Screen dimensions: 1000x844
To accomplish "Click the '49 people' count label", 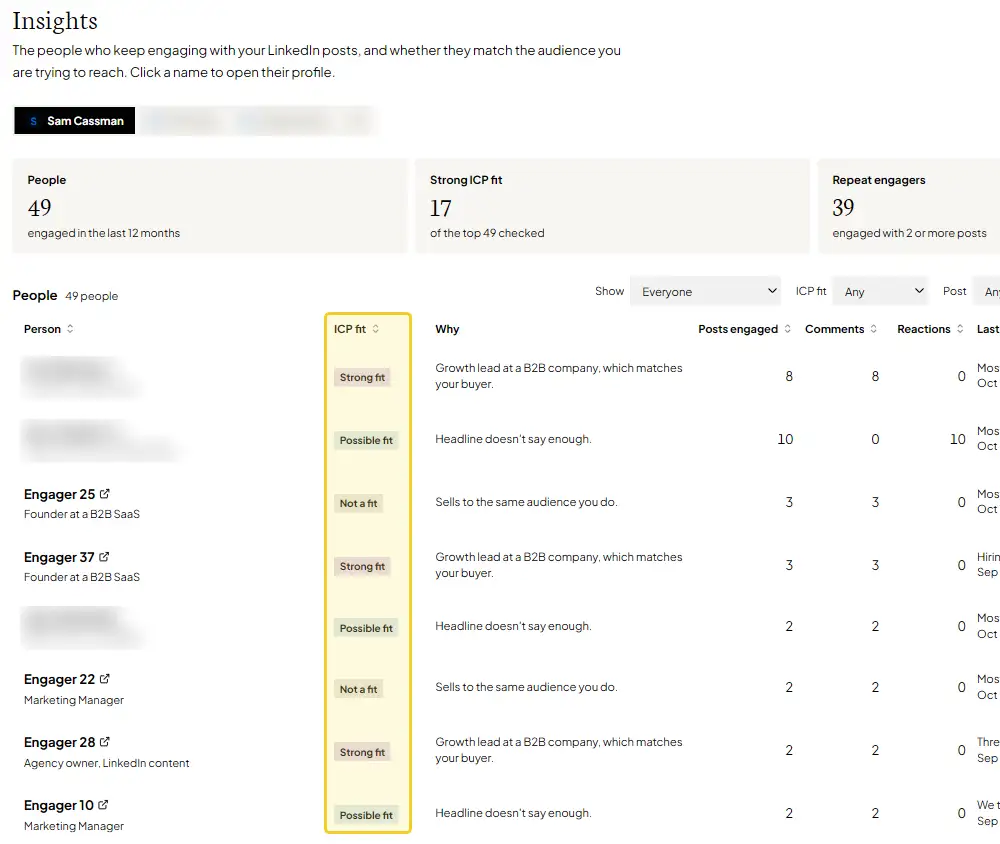I will [91, 296].
